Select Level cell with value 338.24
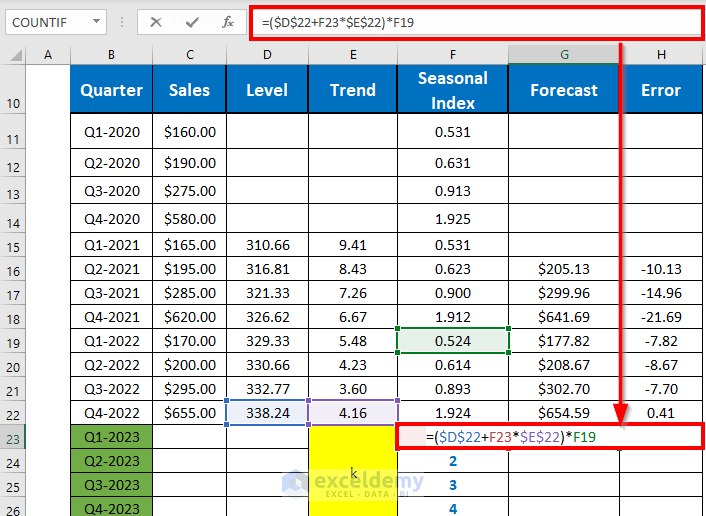706x516 pixels. (x=267, y=410)
